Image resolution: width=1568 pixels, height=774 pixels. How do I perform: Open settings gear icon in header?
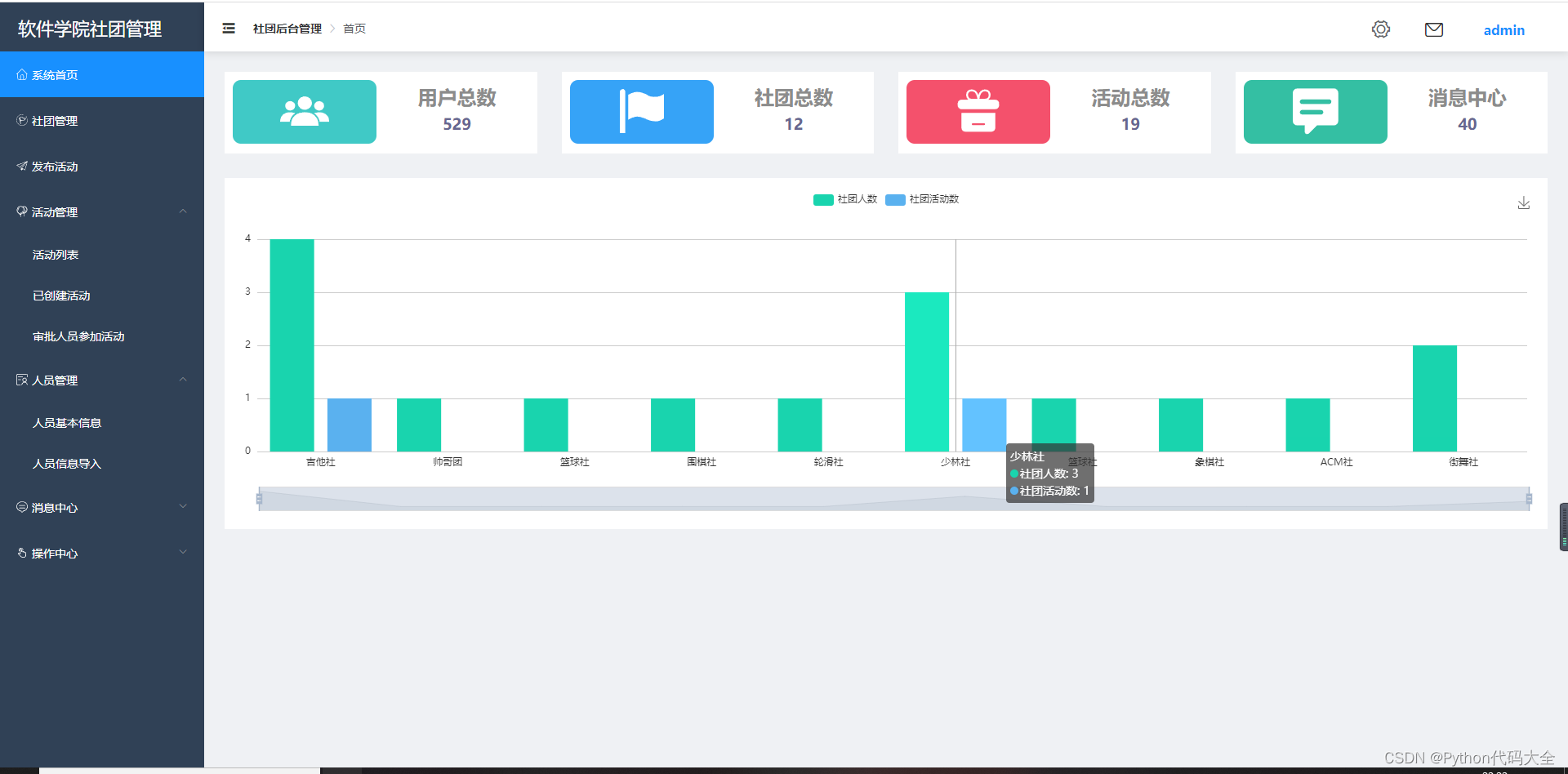tap(1381, 29)
